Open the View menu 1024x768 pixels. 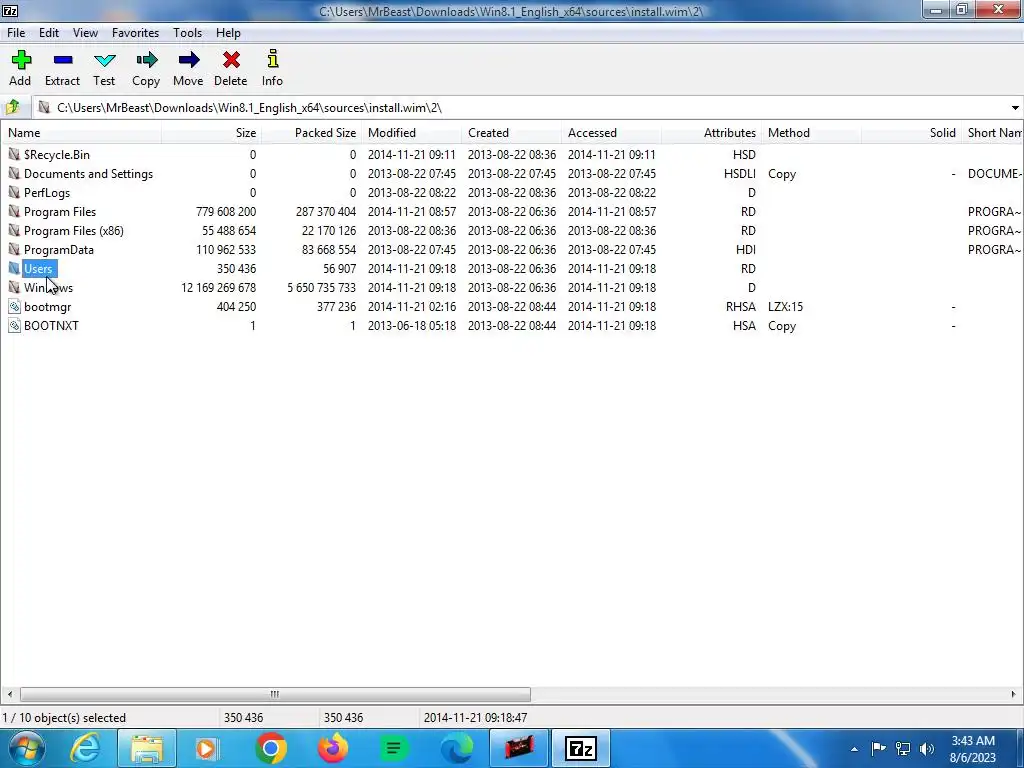85,33
